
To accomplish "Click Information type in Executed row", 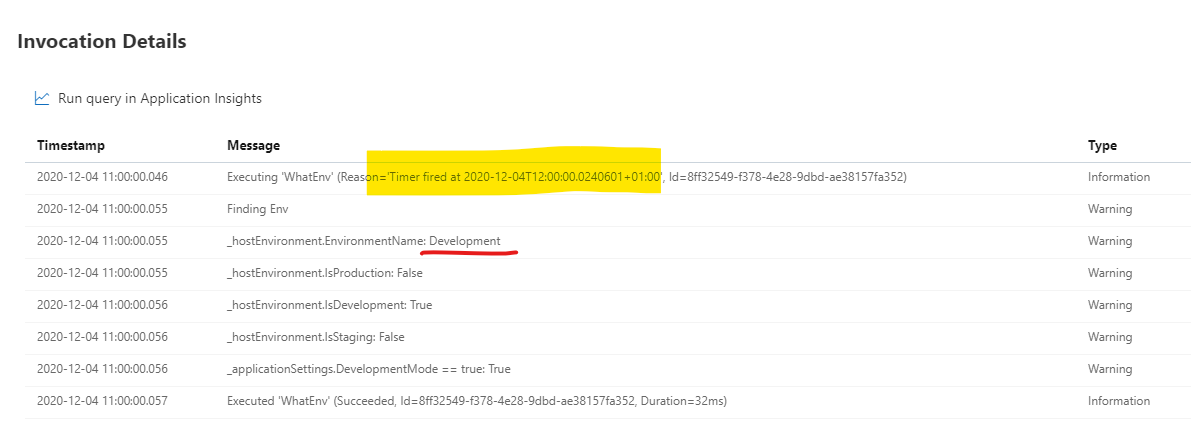I will (1119, 400).
